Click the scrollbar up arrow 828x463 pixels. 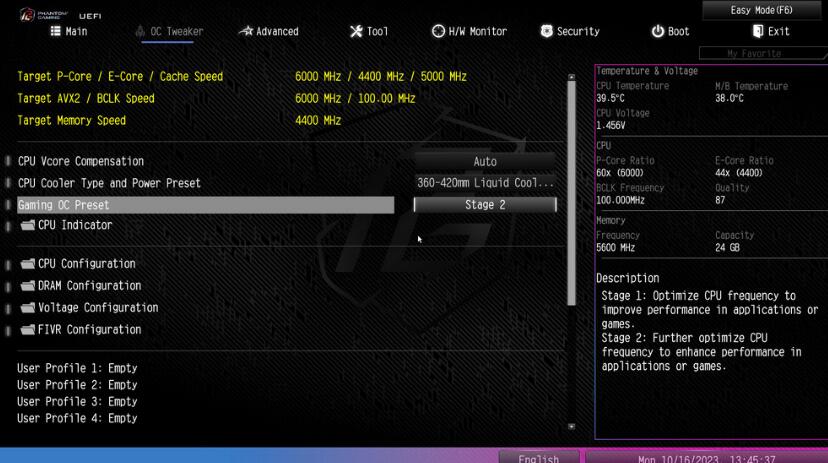coord(571,77)
